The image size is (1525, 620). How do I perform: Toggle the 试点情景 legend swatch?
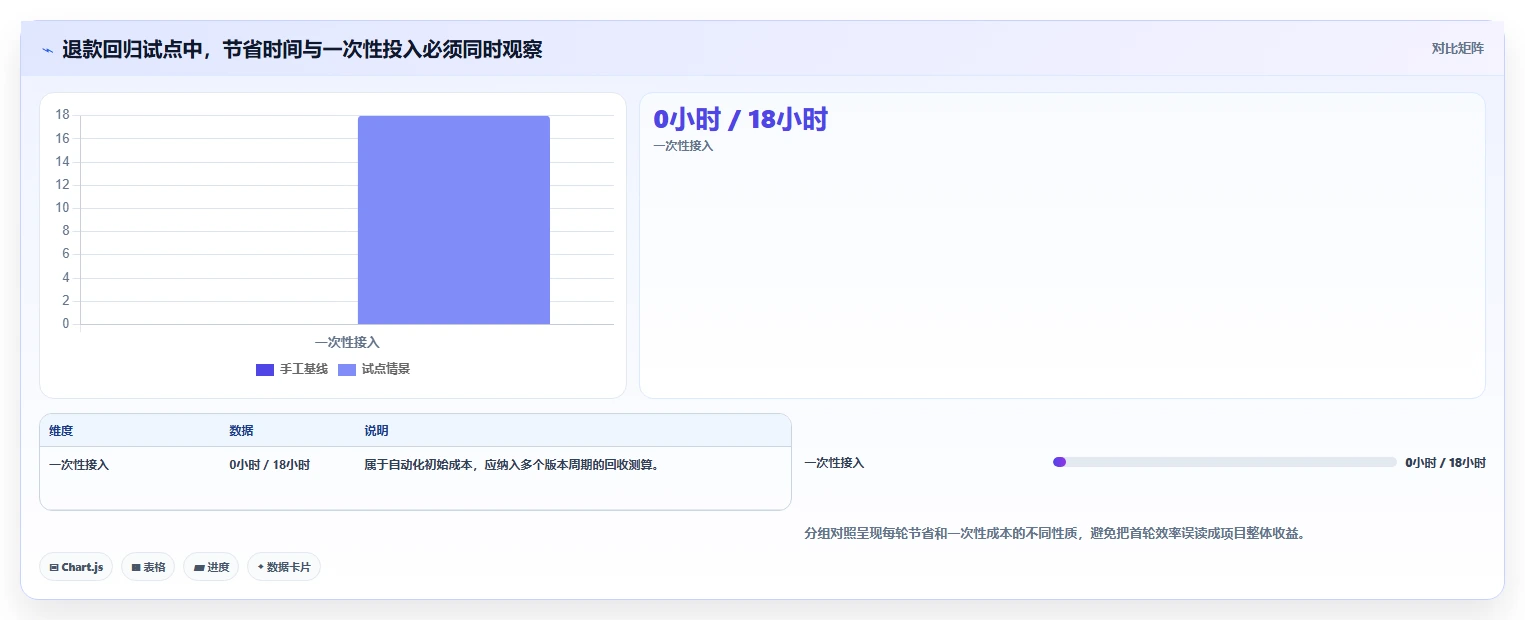[x=346, y=370]
